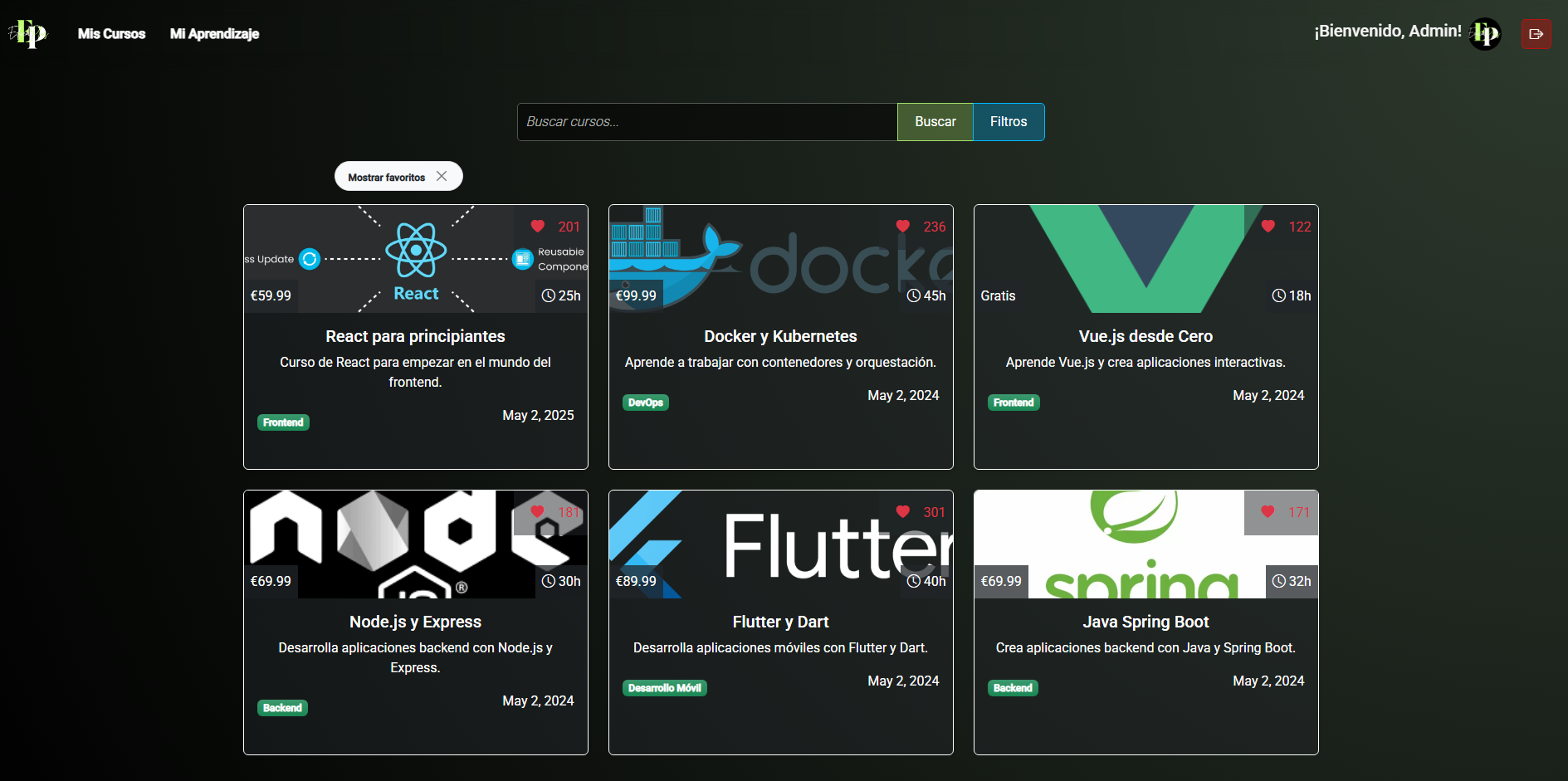Viewport: 1568px width, 781px height.
Task: Click the ¡Bienvenido, Admin! greeting
Action: click(x=1388, y=31)
